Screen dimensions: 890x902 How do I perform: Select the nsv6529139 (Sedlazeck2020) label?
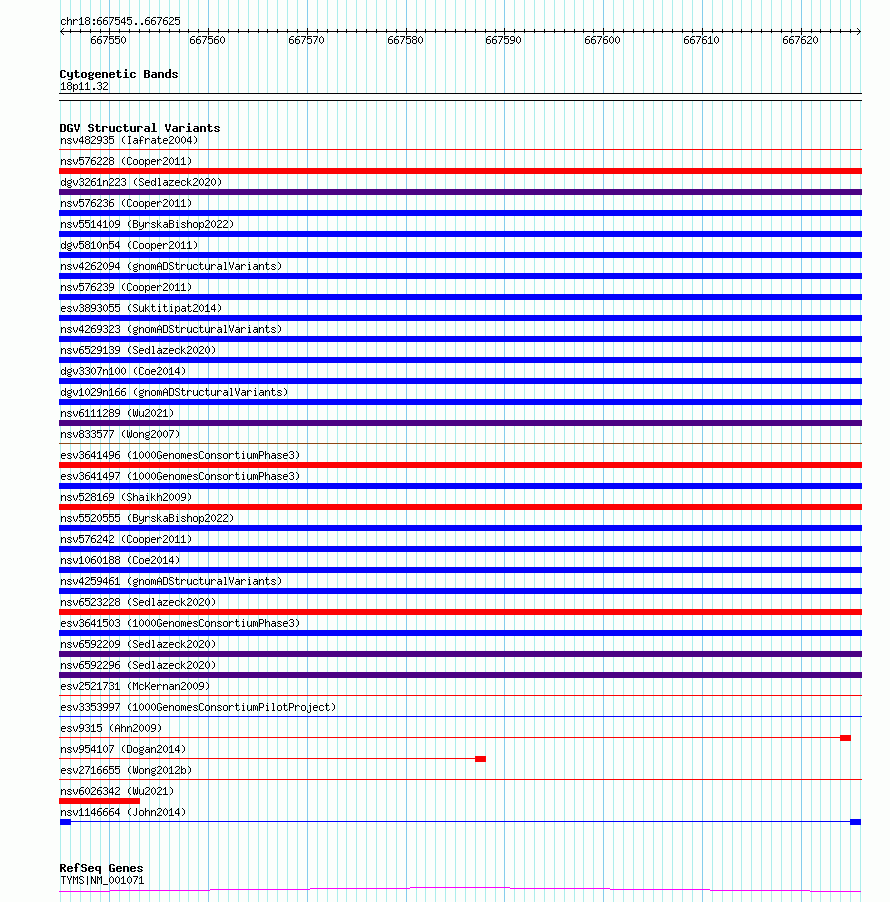coord(138,350)
